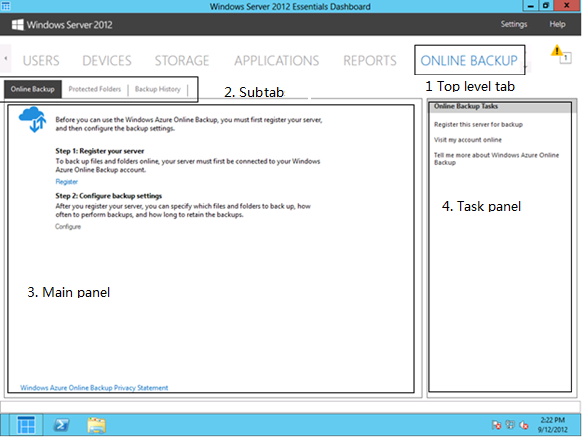Click the muted speaker tray icon
This screenshot has height=437, width=582.
(524, 425)
